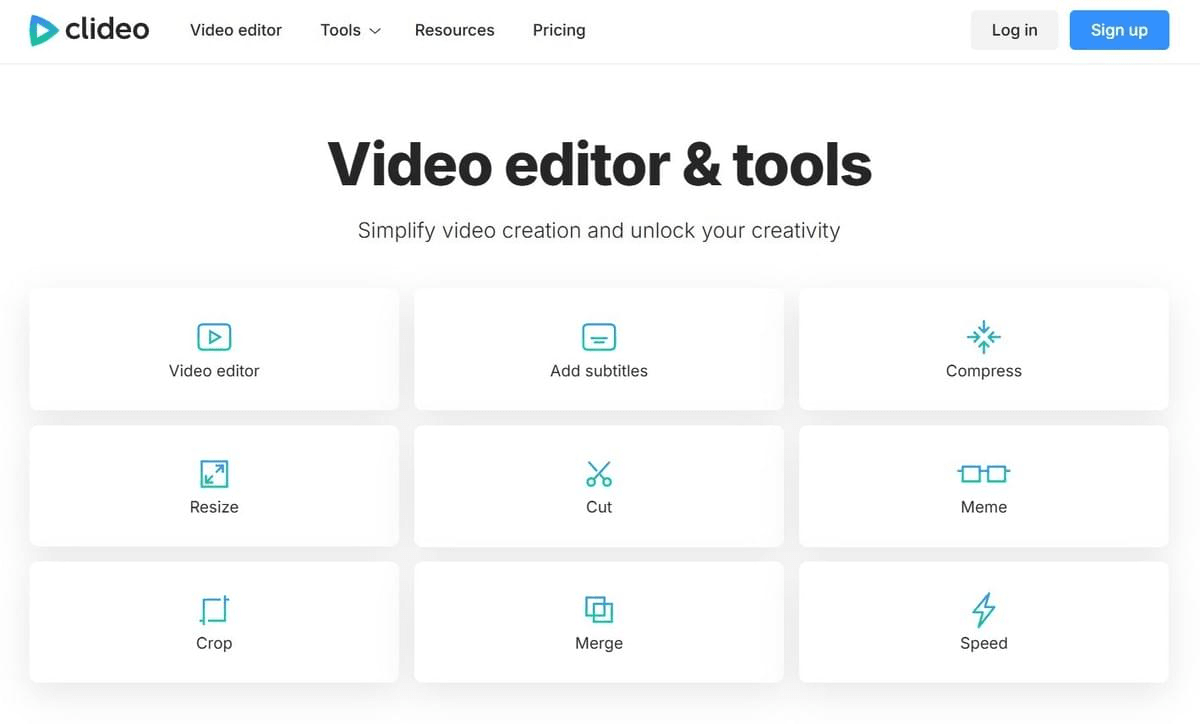Click the Cut card label
Screen dimensions: 1200x724
coord(599,507)
